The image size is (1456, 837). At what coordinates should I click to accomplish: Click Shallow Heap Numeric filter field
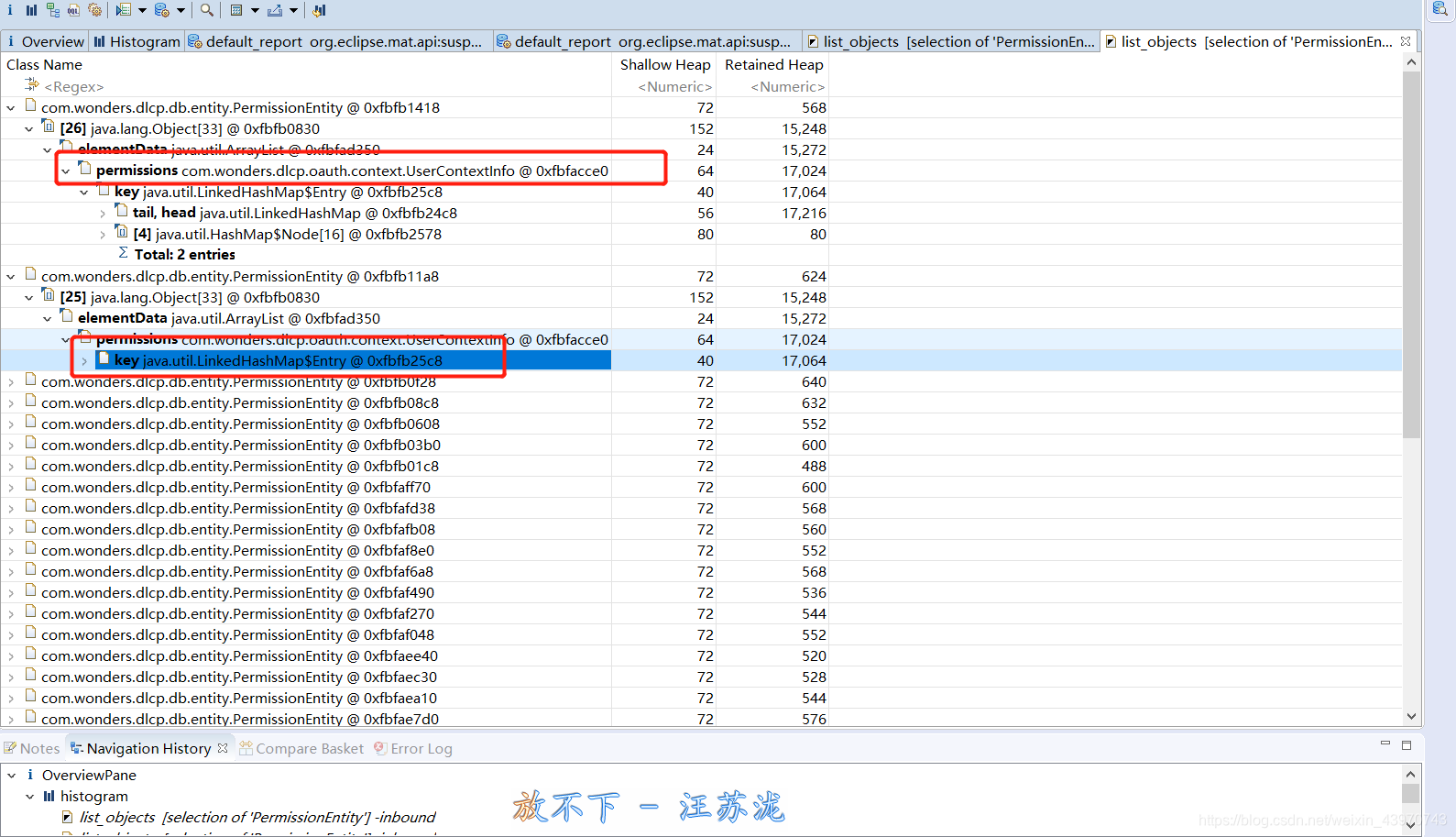click(x=674, y=86)
